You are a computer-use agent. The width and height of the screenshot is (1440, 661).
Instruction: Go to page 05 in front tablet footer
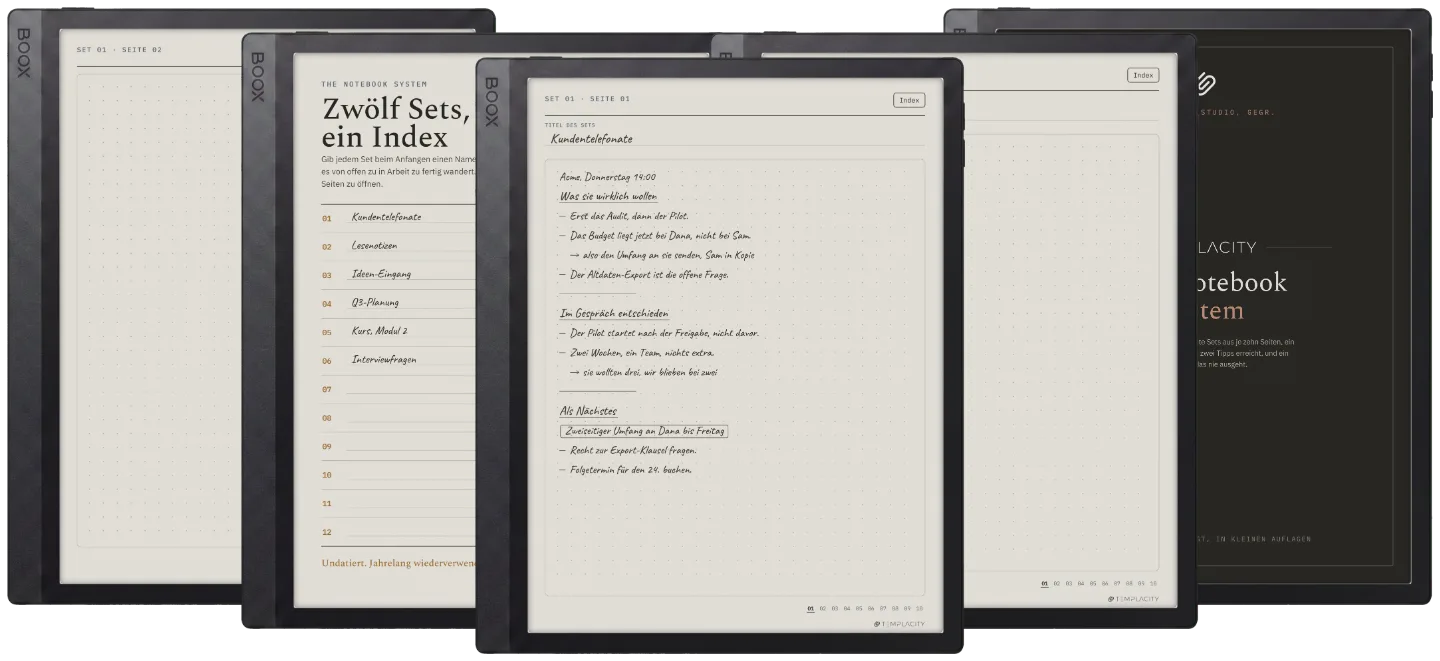click(859, 608)
